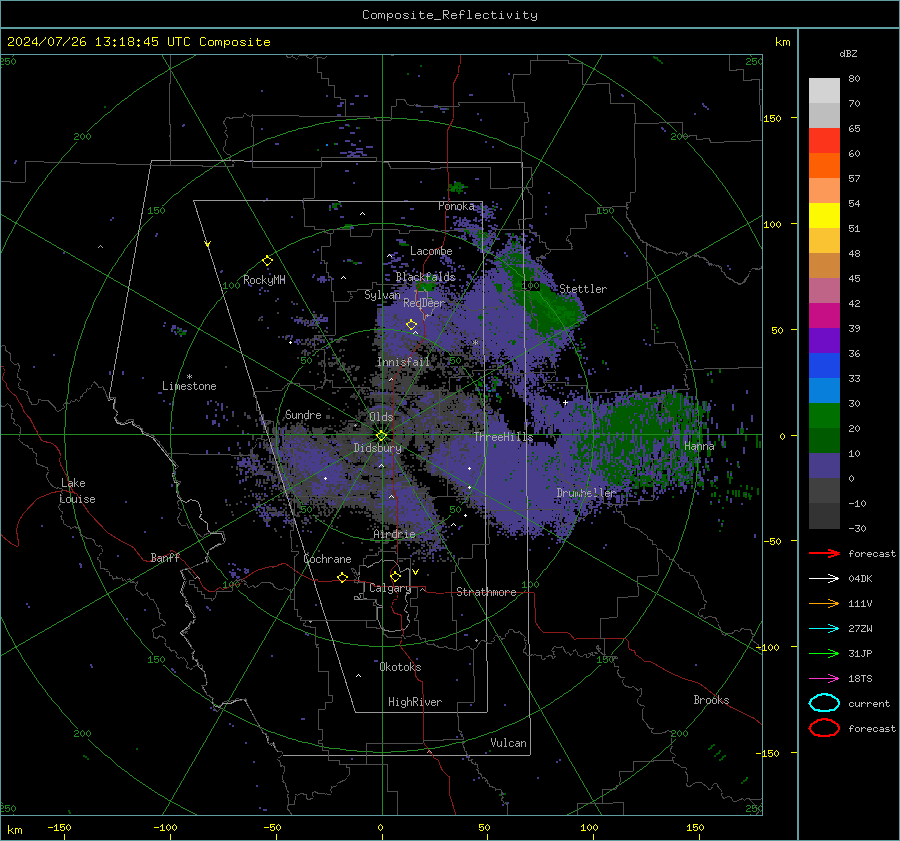Click the Limestone label
900x841 pixels.
point(189,386)
